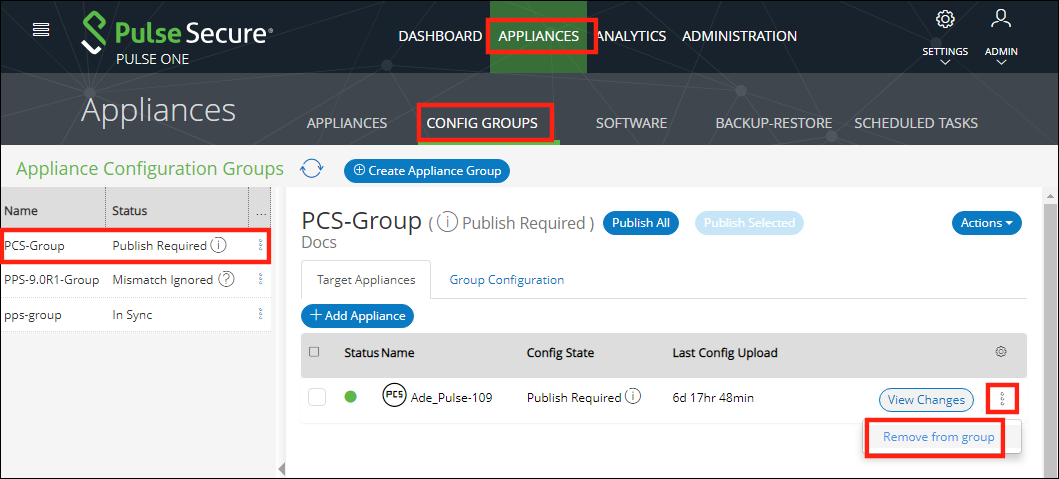1059x479 pixels.
Task: Click the Add Appliance button
Action: click(357, 316)
